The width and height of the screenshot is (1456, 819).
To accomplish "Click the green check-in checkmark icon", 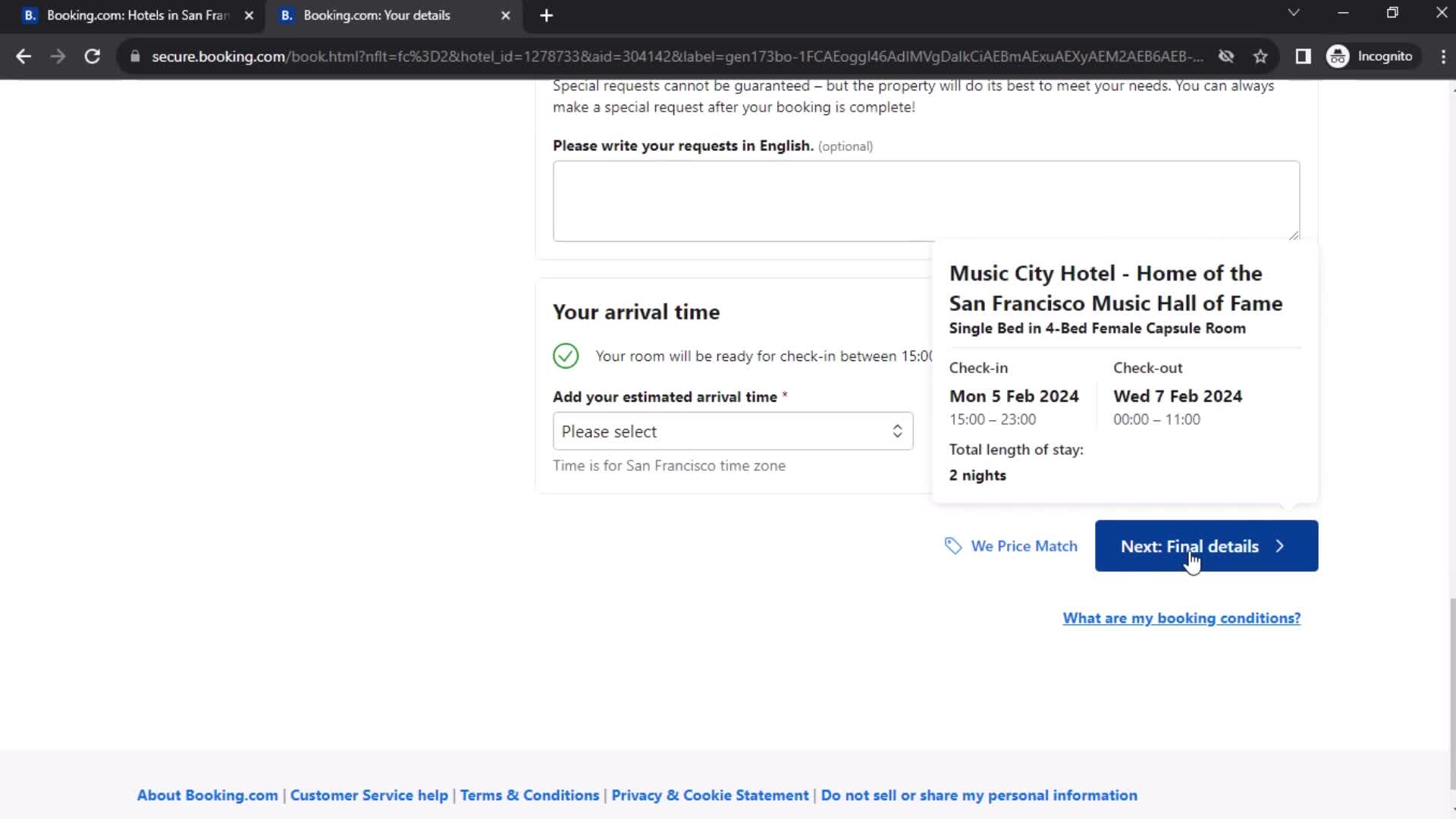I will (566, 356).
